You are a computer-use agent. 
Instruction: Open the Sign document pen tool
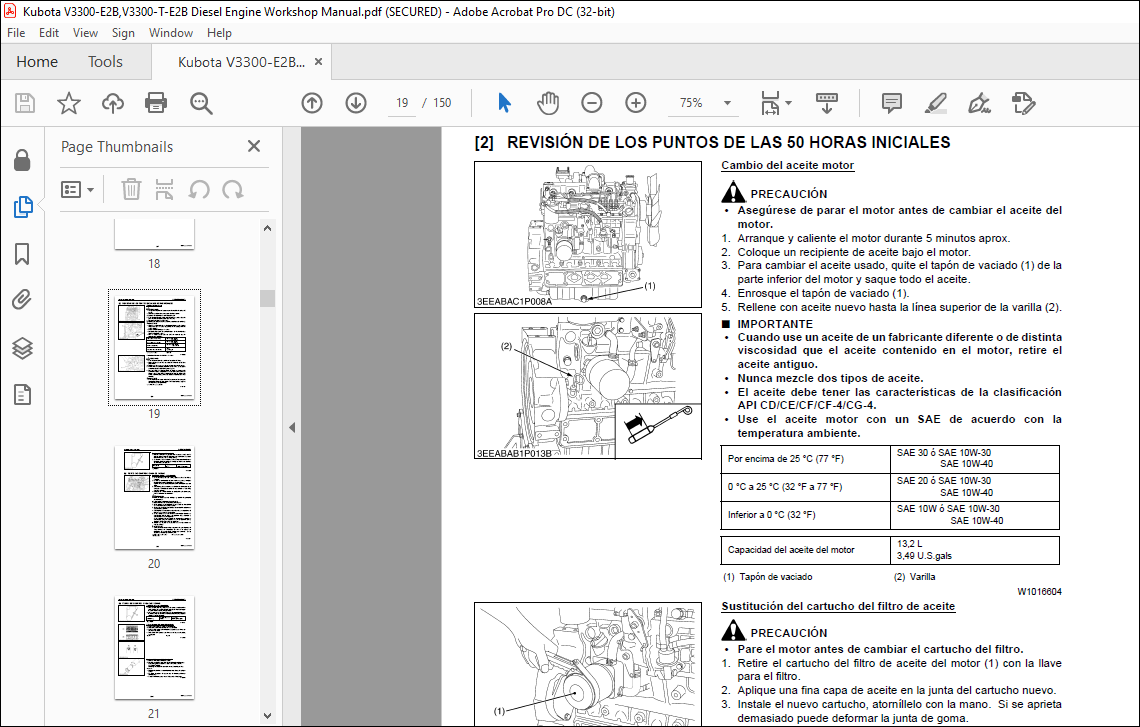pos(979,103)
